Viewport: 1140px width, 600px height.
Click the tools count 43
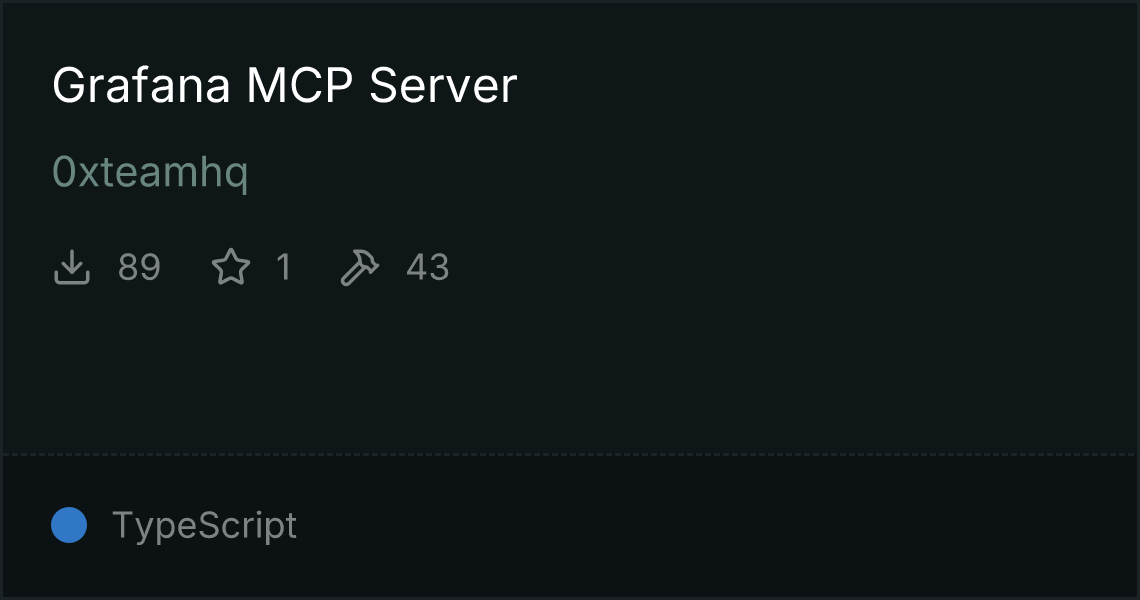click(x=428, y=267)
